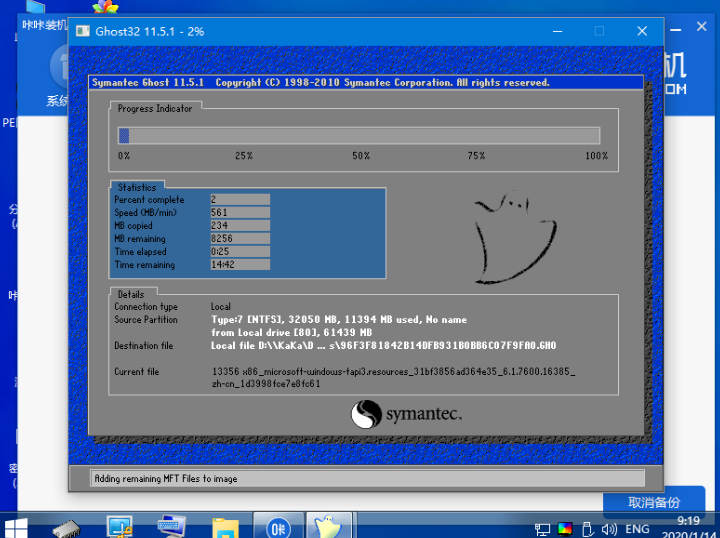Click the ENG language indicator
Viewport: 720px width, 538px height.
click(637, 529)
